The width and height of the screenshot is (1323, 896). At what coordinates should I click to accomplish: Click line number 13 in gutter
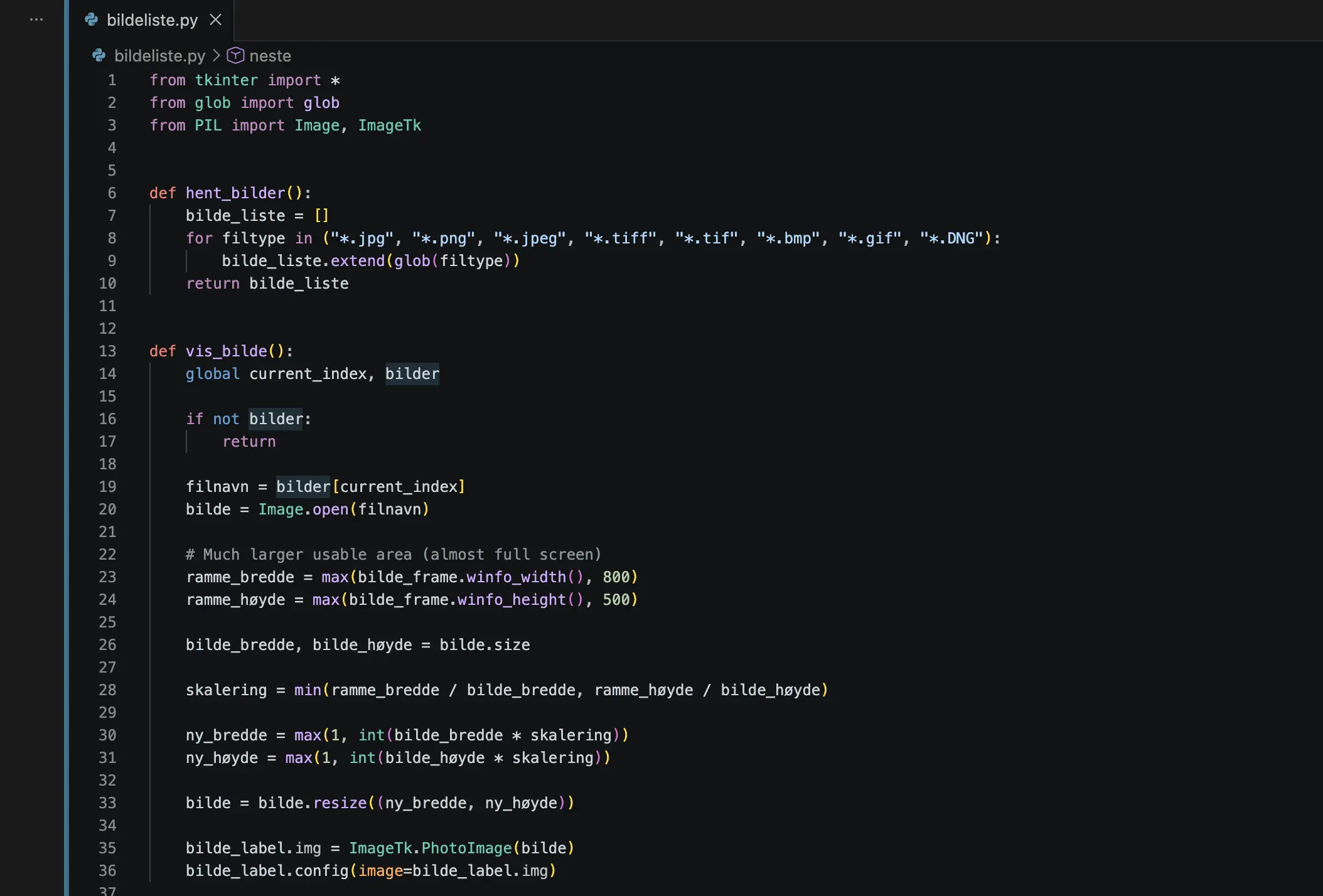pyautogui.click(x=107, y=351)
